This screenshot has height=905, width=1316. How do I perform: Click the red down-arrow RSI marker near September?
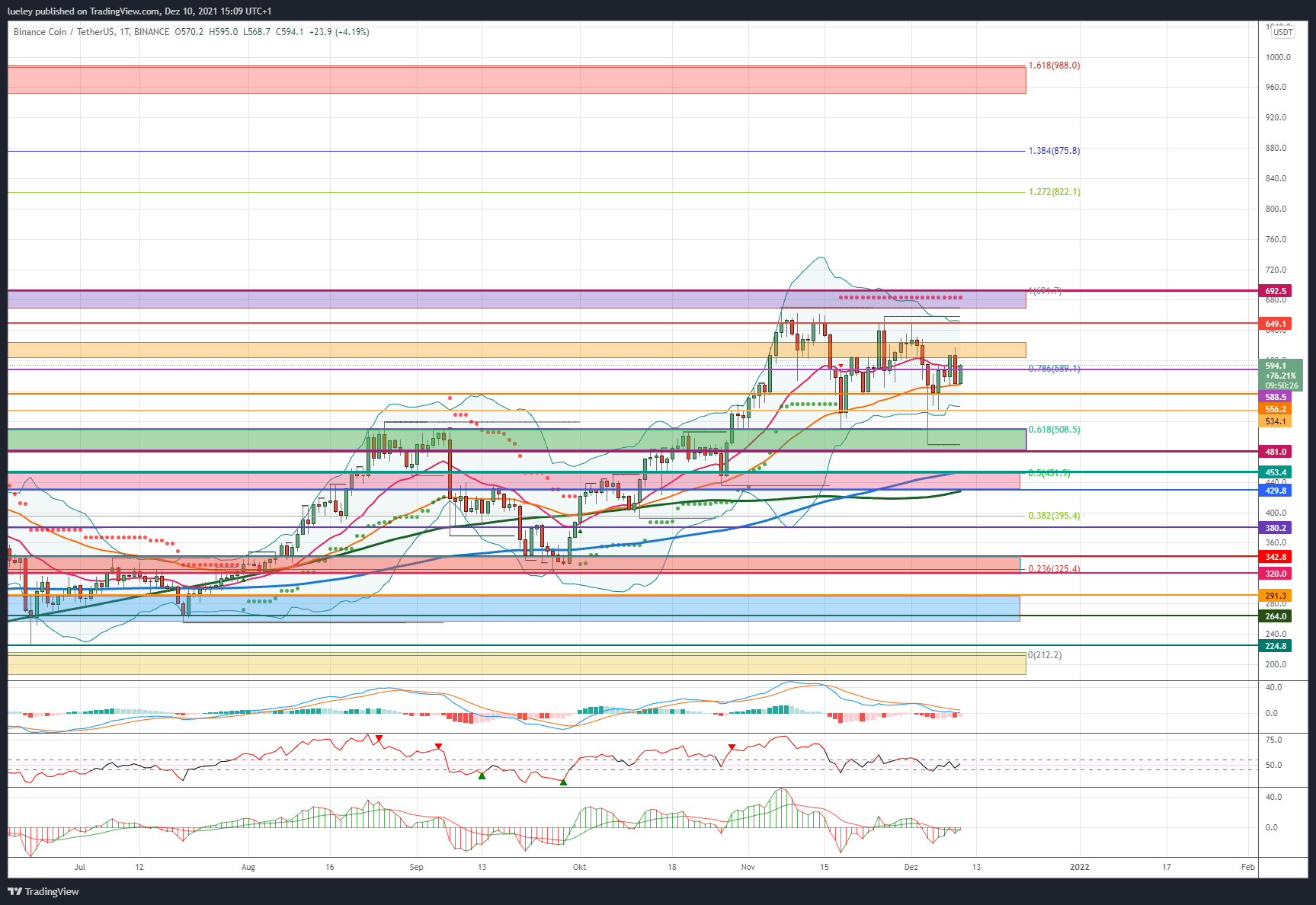tap(438, 747)
